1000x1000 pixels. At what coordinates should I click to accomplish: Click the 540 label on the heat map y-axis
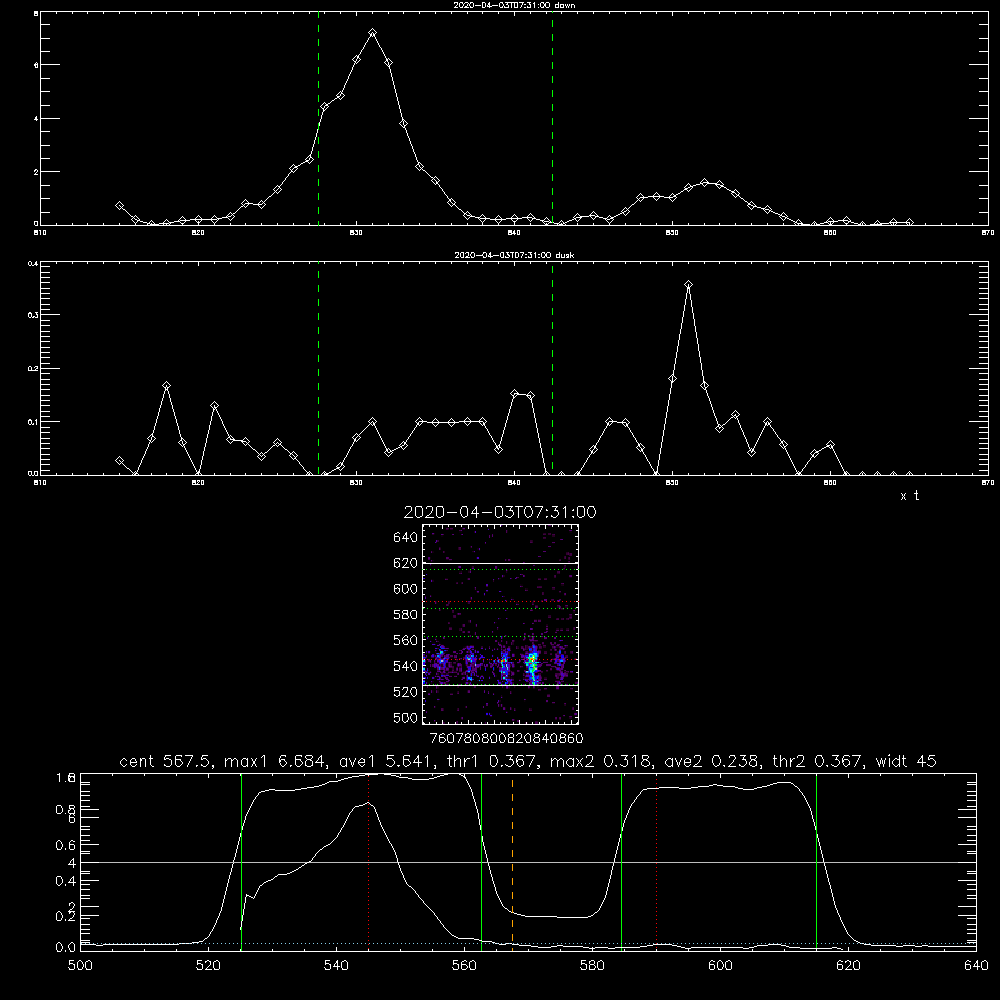[406, 666]
